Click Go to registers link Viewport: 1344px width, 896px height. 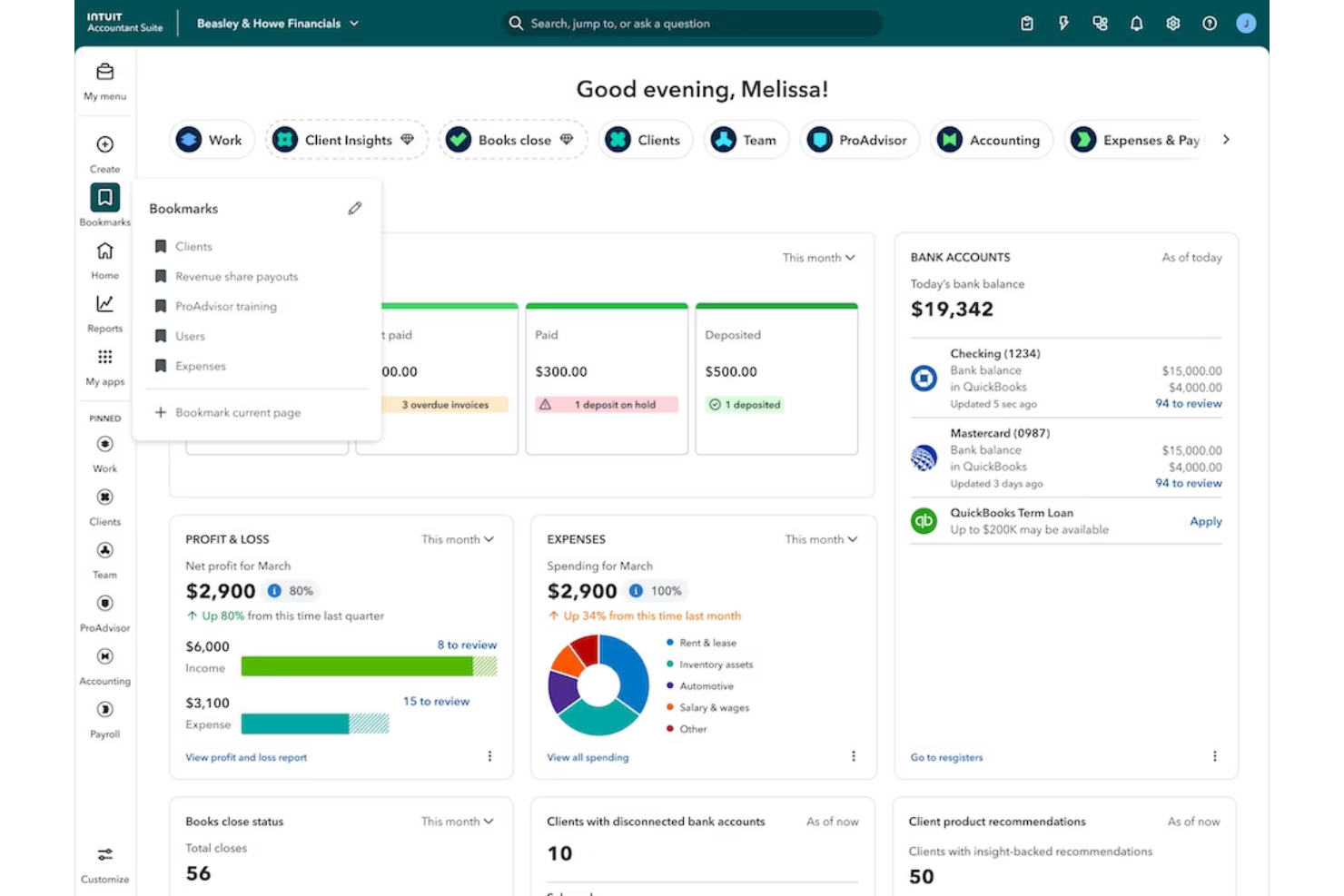[946, 757]
